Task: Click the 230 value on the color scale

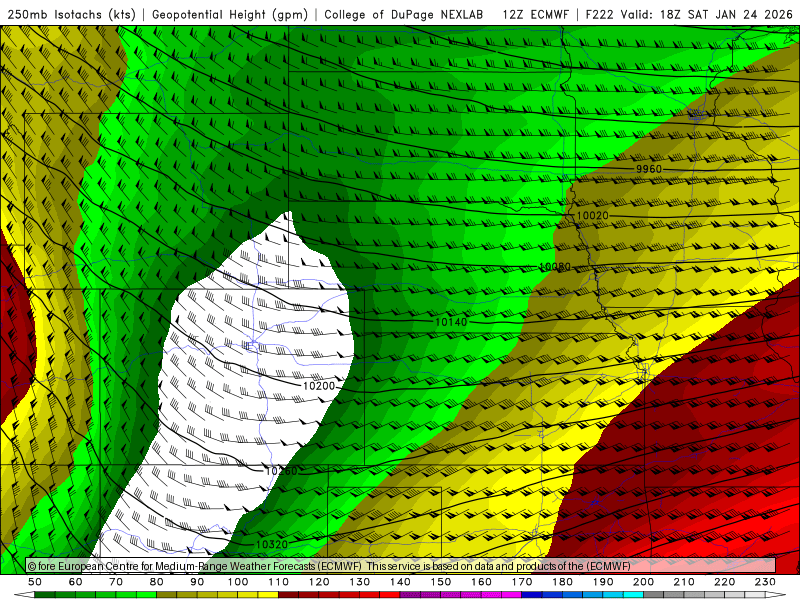Action: pos(765,582)
